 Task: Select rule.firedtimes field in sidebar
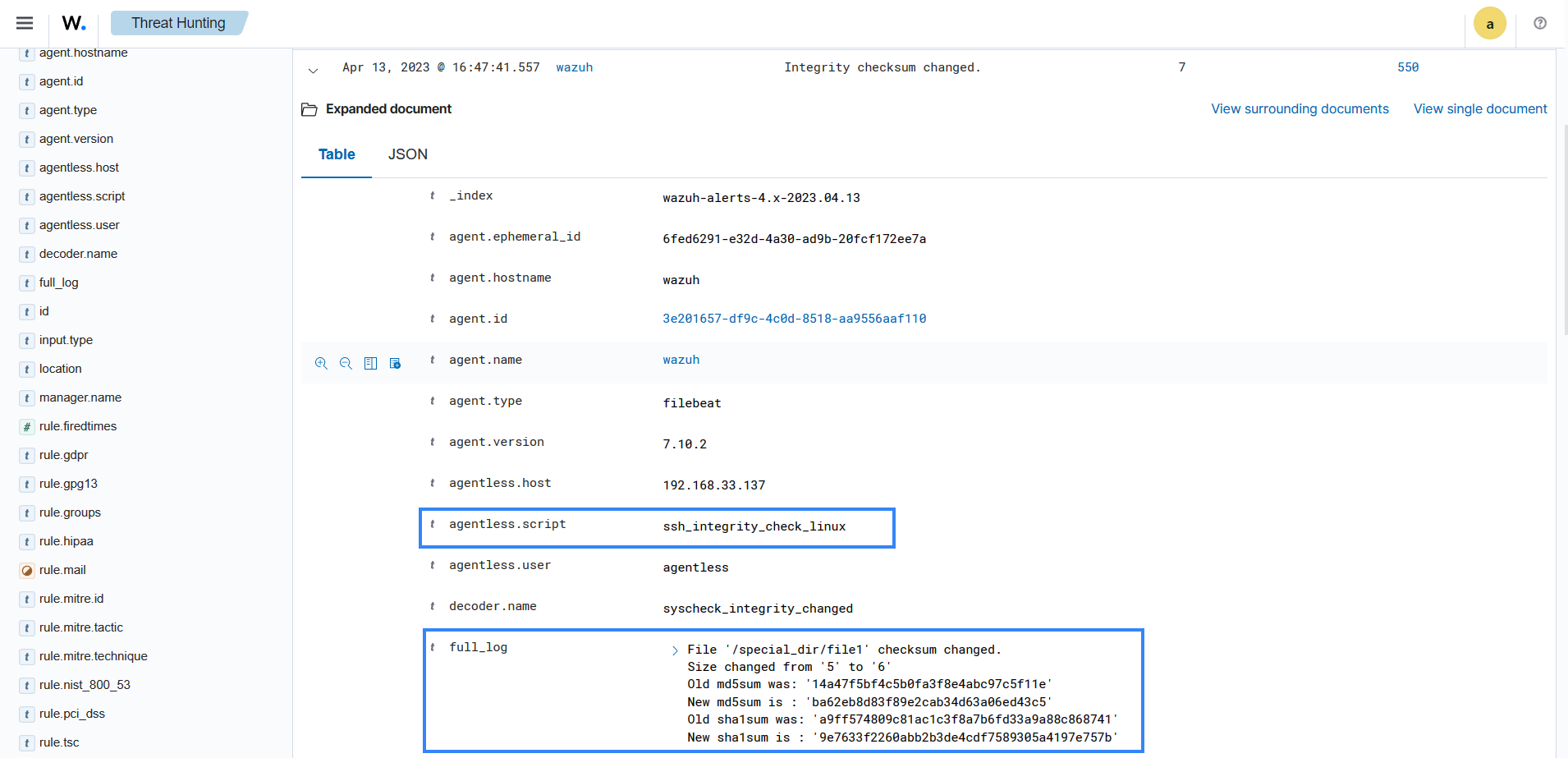click(x=78, y=426)
